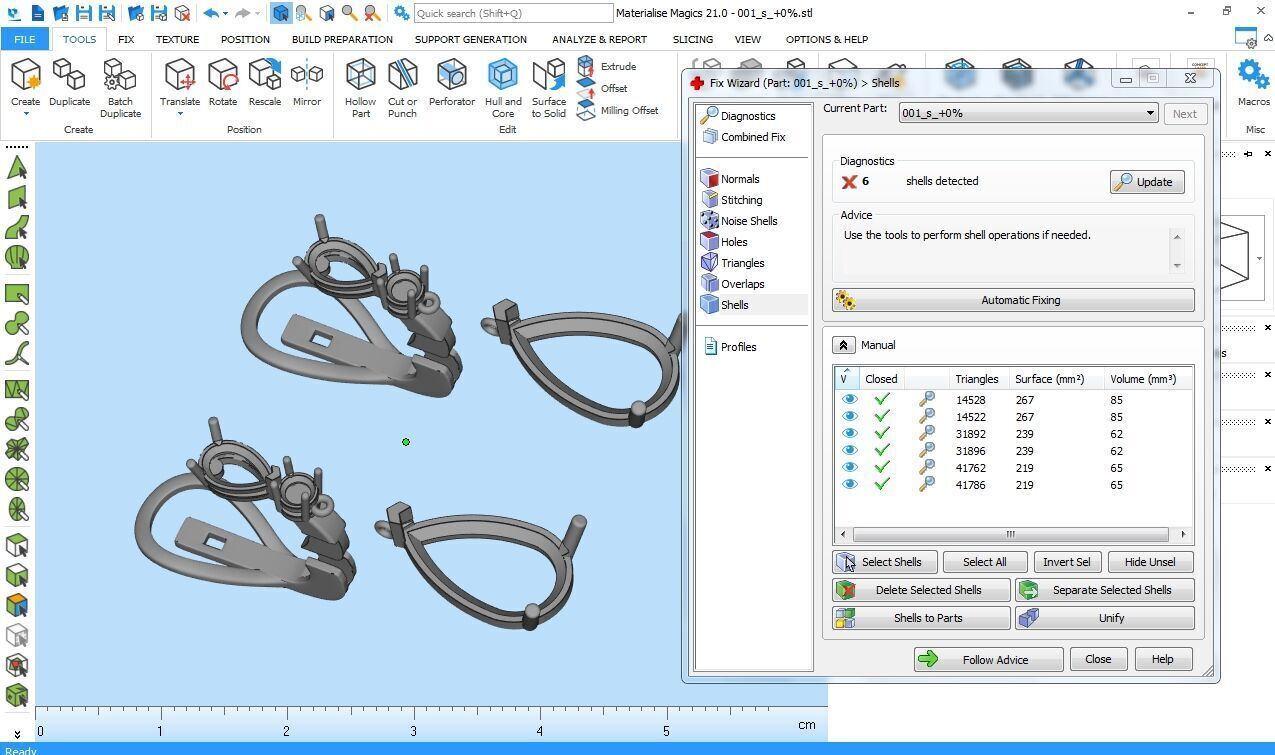Switch to the SLICING tab
The height and width of the screenshot is (755, 1275).
coord(693,39)
